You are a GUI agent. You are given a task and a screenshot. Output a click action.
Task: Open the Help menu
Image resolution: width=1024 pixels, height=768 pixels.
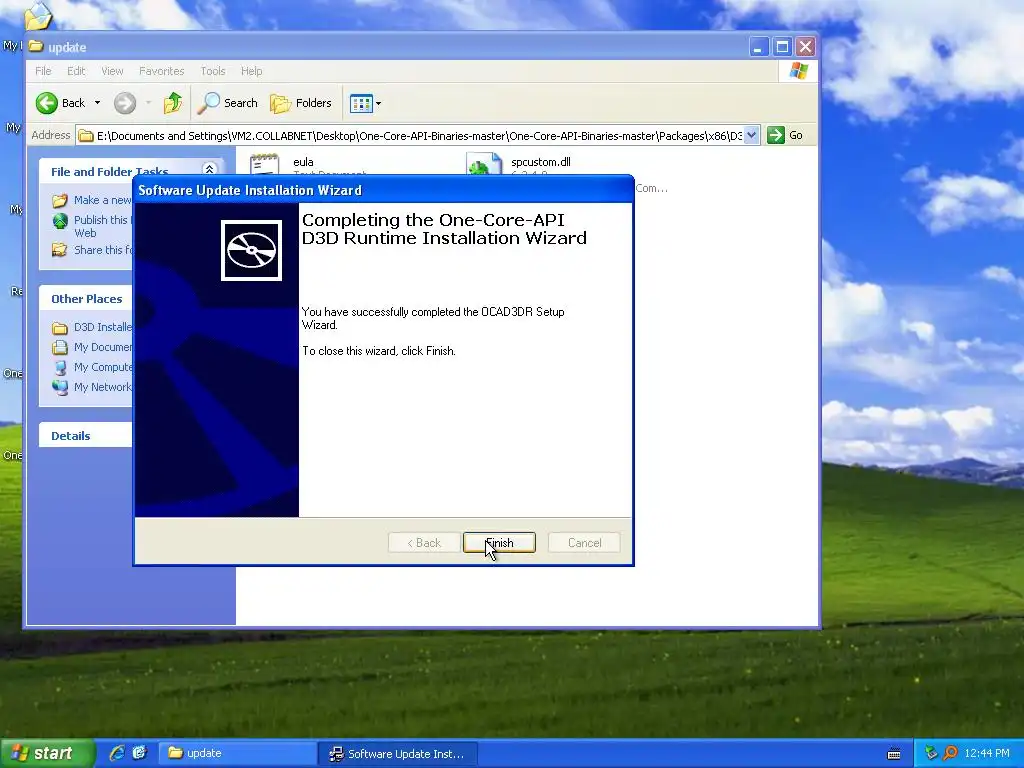point(251,71)
